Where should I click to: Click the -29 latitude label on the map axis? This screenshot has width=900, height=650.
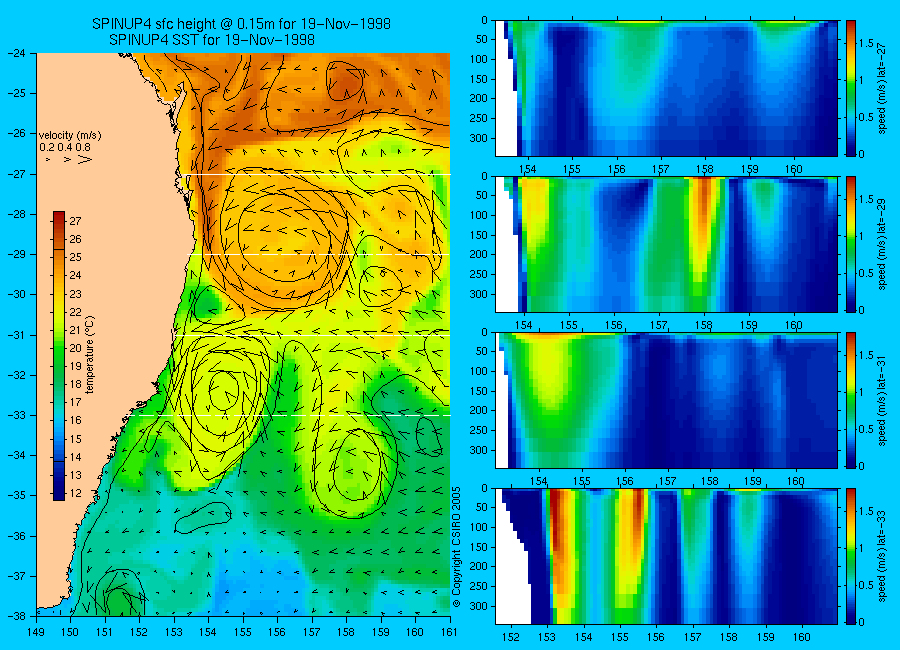point(17,254)
